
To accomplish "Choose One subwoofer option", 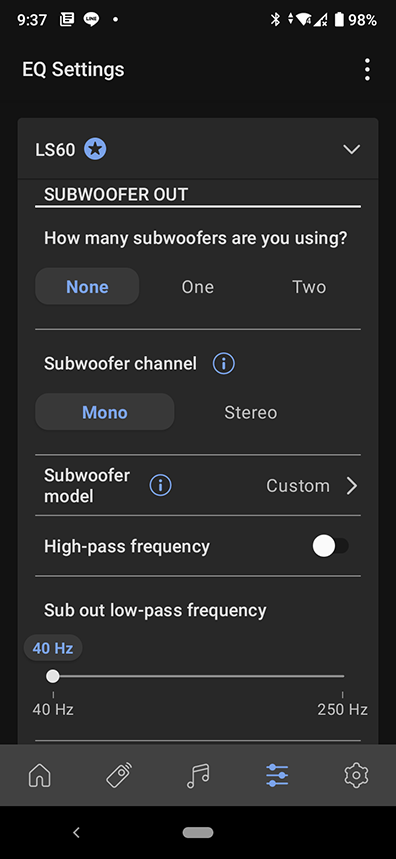I will pos(198,287).
